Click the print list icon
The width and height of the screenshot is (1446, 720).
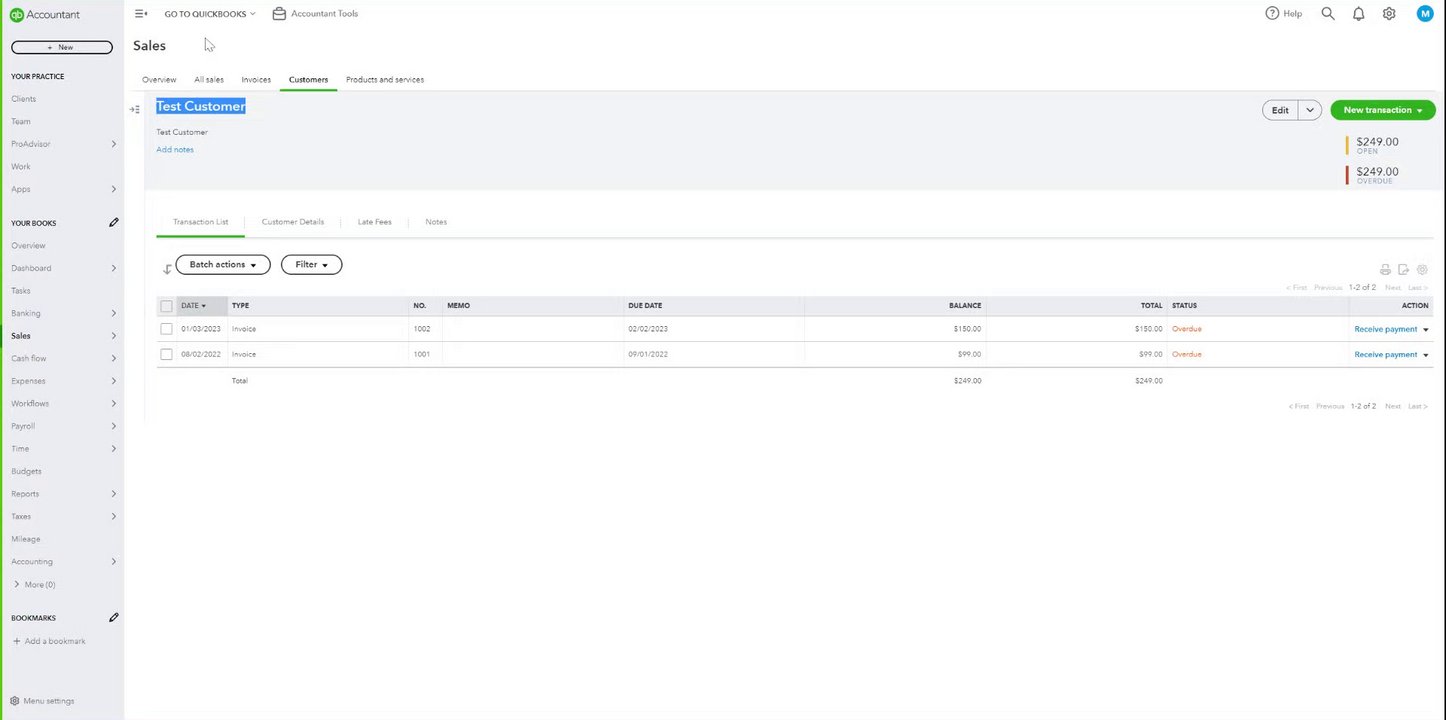coord(1385,270)
